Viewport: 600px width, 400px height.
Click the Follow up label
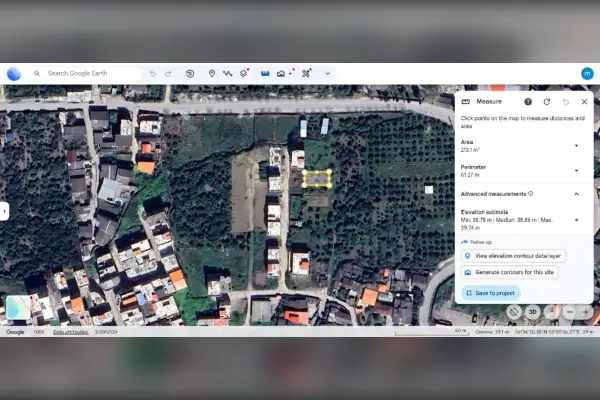click(x=481, y=242)
